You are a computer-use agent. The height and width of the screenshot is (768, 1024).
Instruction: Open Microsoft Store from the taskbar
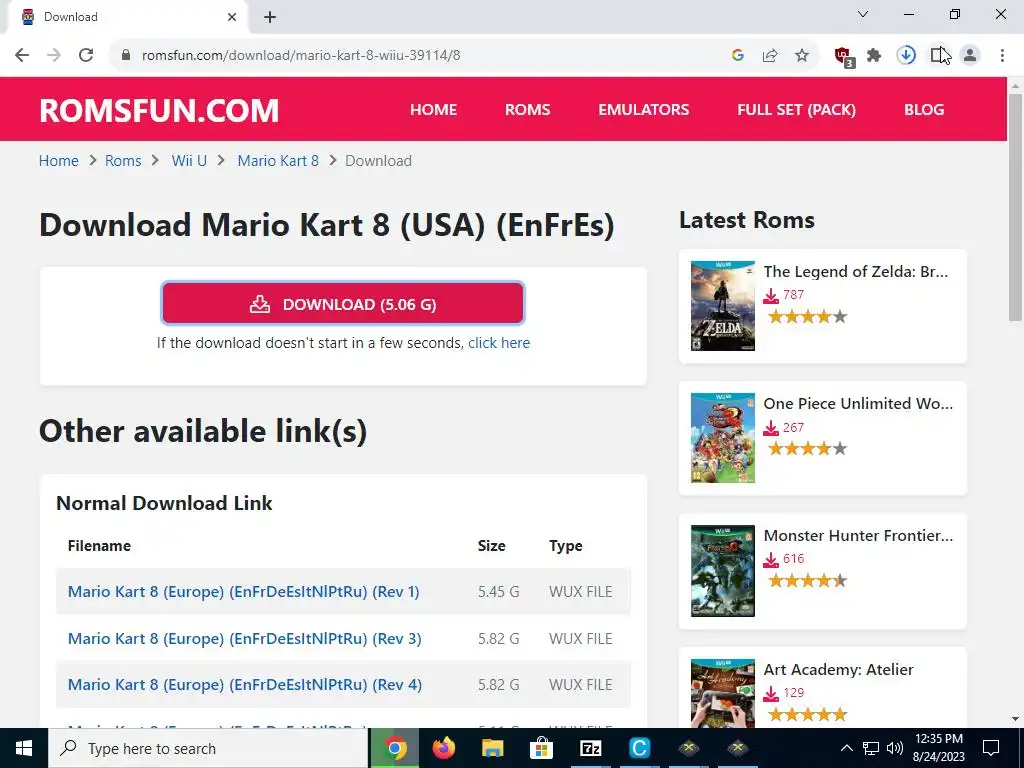point(541,748)
